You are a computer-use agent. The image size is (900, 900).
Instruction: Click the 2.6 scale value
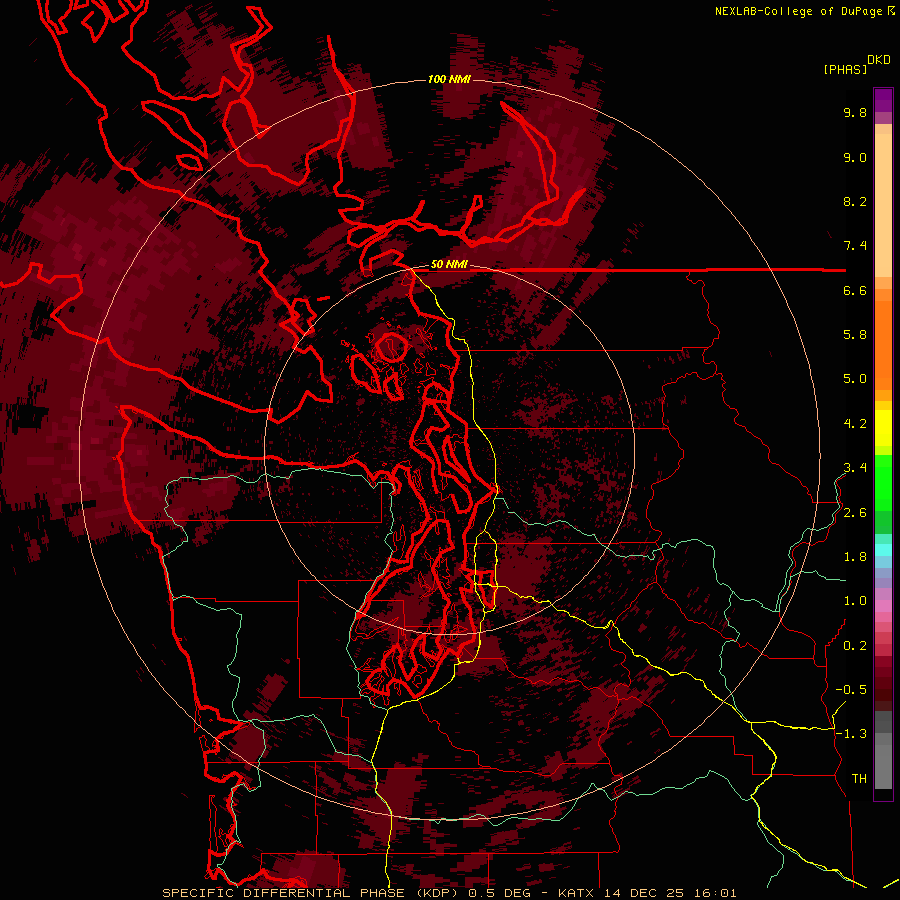pos(855,513)
